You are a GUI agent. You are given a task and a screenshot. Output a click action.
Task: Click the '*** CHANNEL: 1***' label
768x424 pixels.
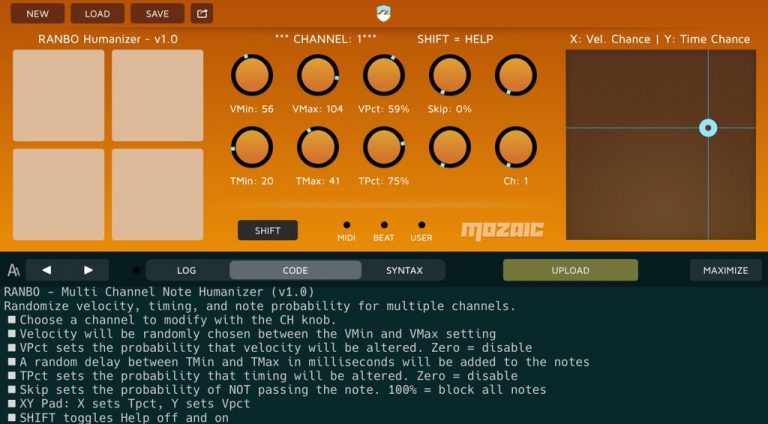coord(326,39)
